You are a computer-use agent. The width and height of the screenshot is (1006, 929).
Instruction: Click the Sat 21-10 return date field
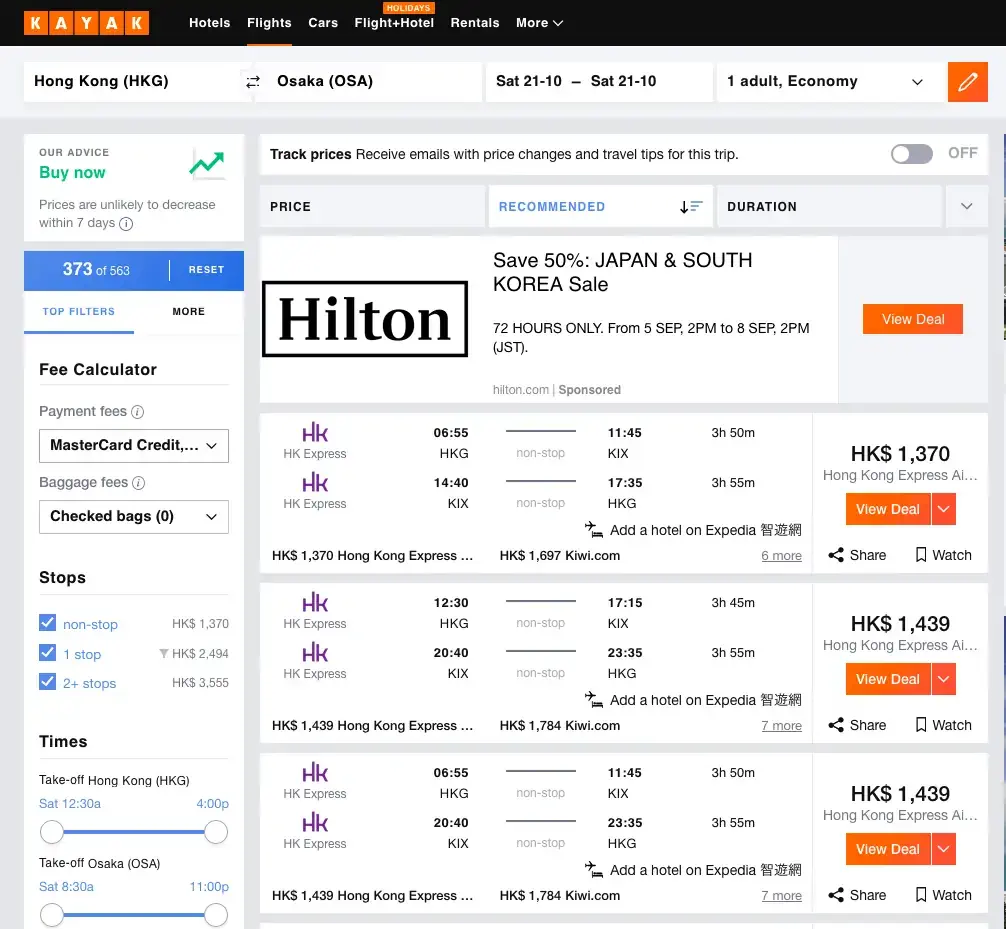(x=624, y=81)
